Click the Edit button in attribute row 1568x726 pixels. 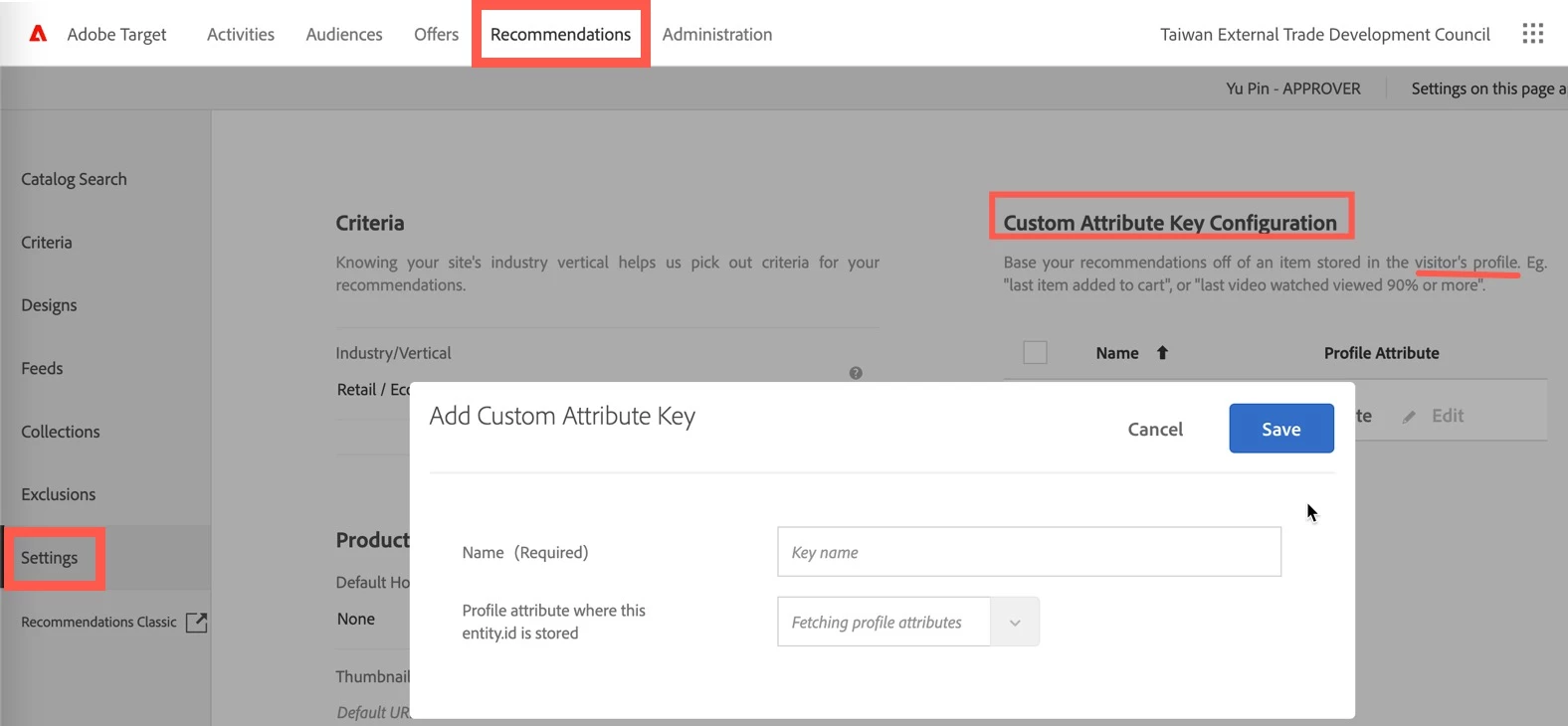click(x=1448, y=416)
